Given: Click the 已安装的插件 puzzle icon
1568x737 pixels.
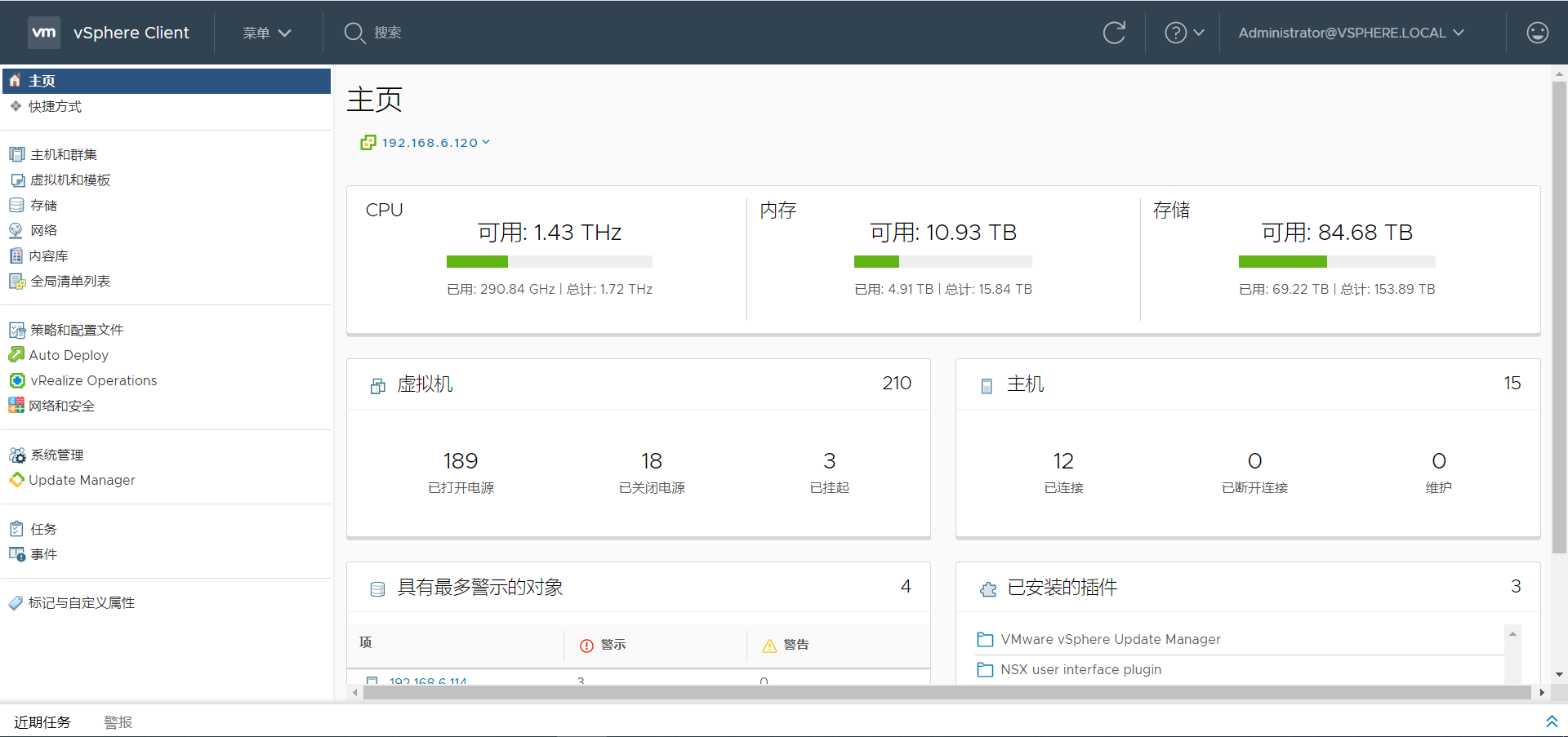Looking at the screenshot, I should point(988,588).
